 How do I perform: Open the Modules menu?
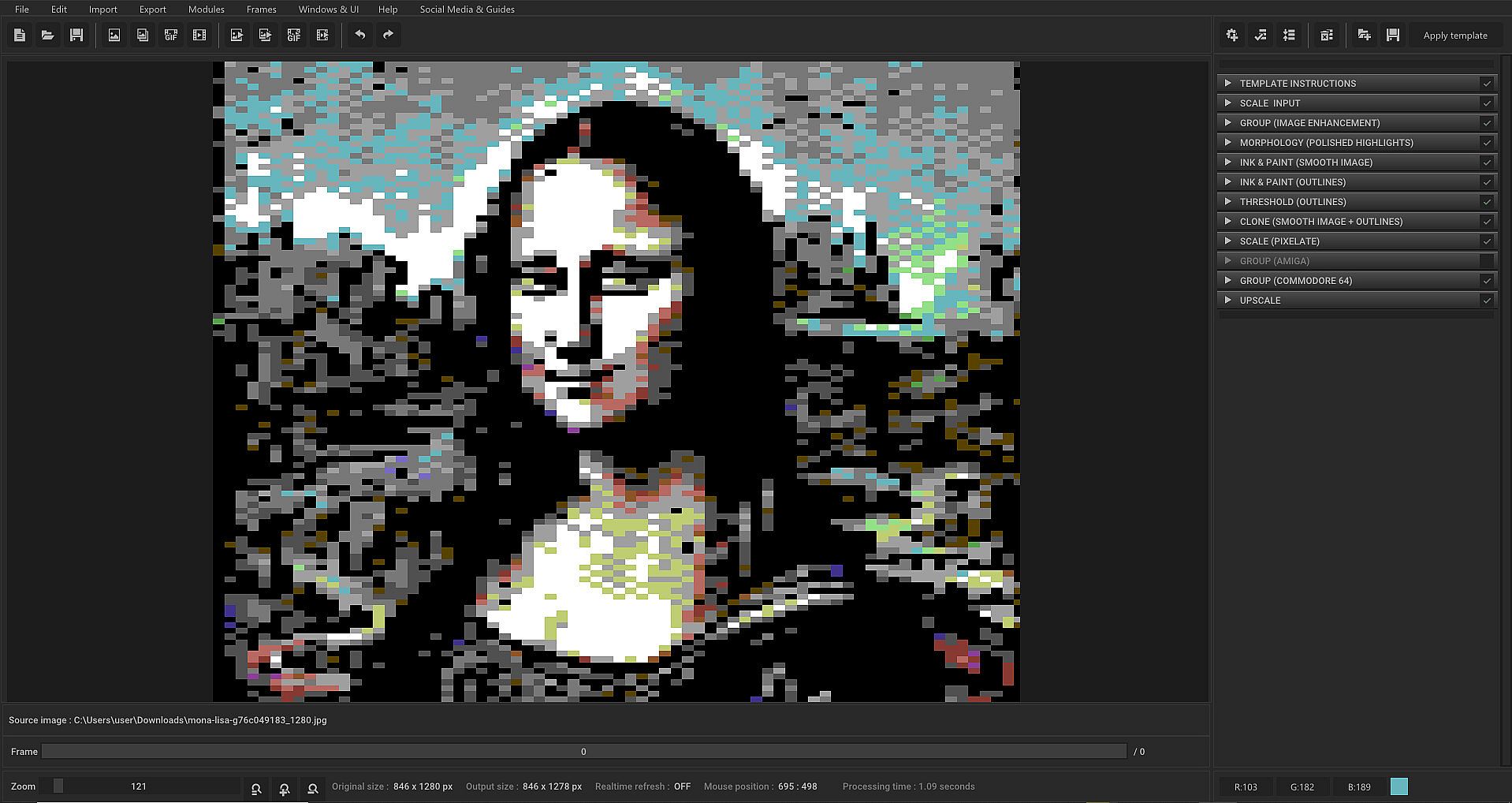point(207,9)
